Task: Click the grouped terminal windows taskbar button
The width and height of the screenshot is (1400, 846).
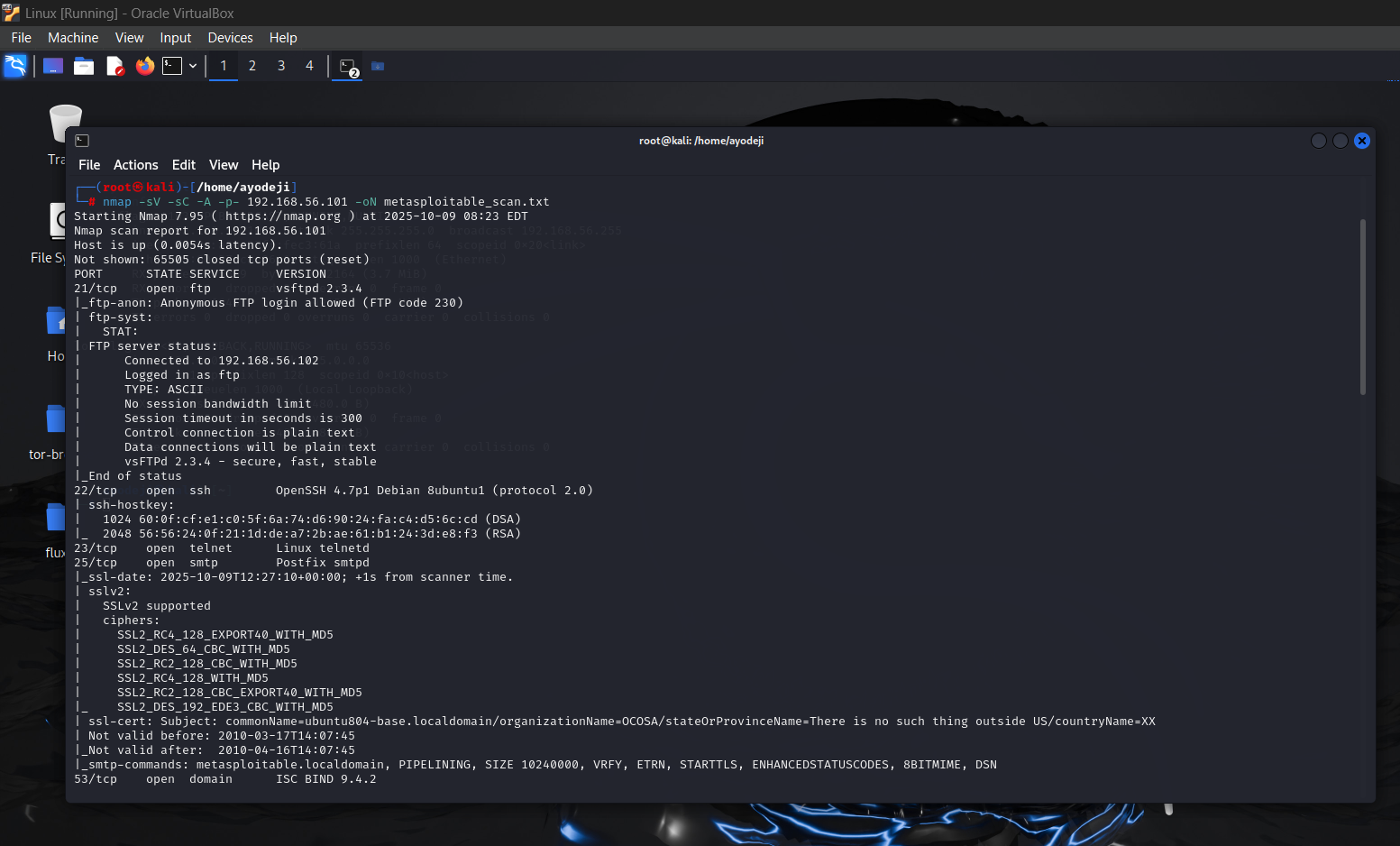Action: click(349, 67)
